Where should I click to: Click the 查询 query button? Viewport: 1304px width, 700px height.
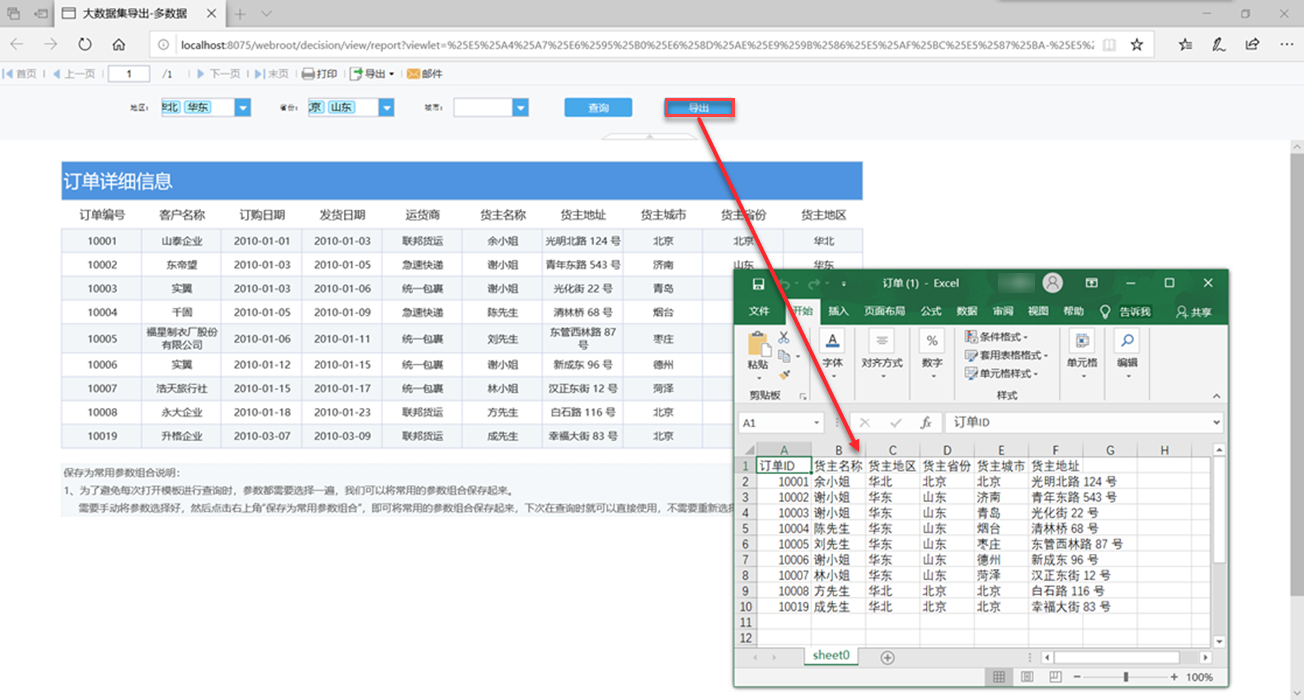pos(598,108)
